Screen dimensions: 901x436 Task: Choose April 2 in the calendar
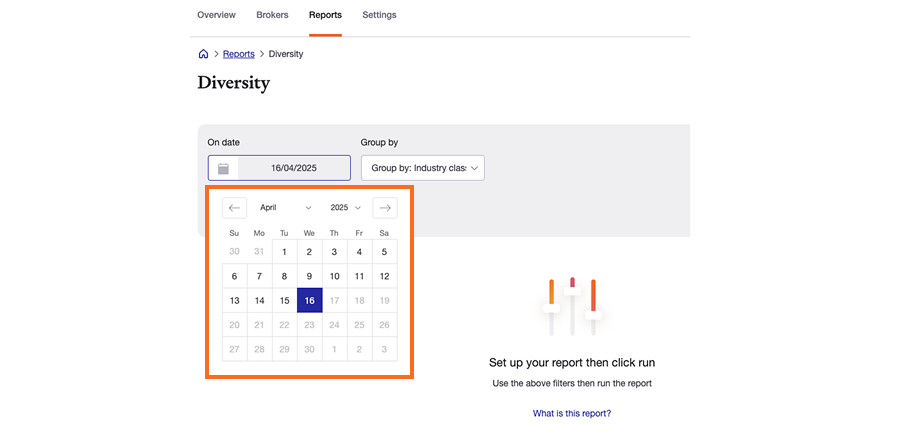(x=309, y=252)
